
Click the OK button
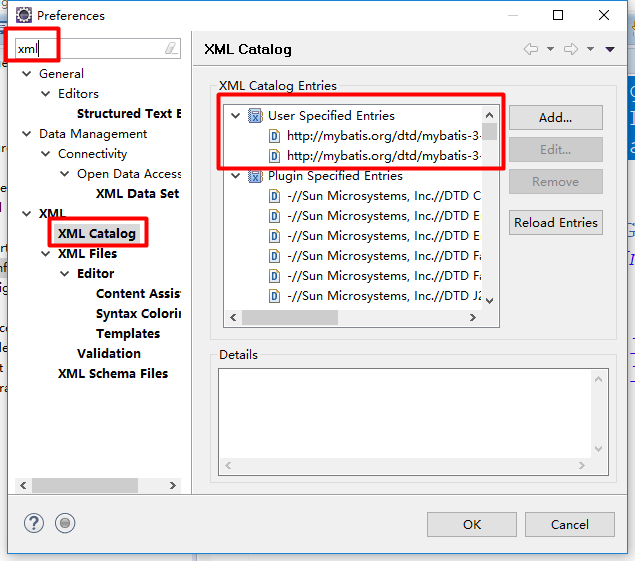472,525
